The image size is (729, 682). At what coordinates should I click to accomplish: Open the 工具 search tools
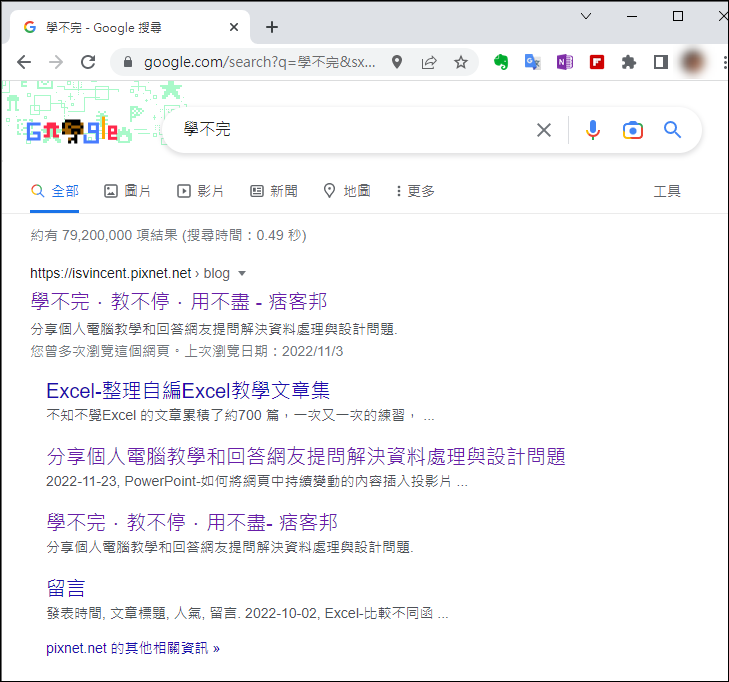[667, 191]
